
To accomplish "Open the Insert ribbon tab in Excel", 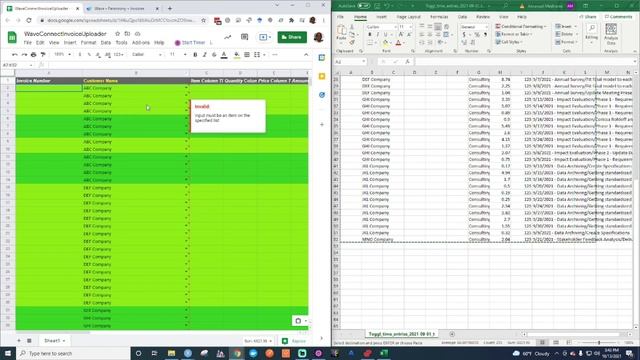I will 381,17.
